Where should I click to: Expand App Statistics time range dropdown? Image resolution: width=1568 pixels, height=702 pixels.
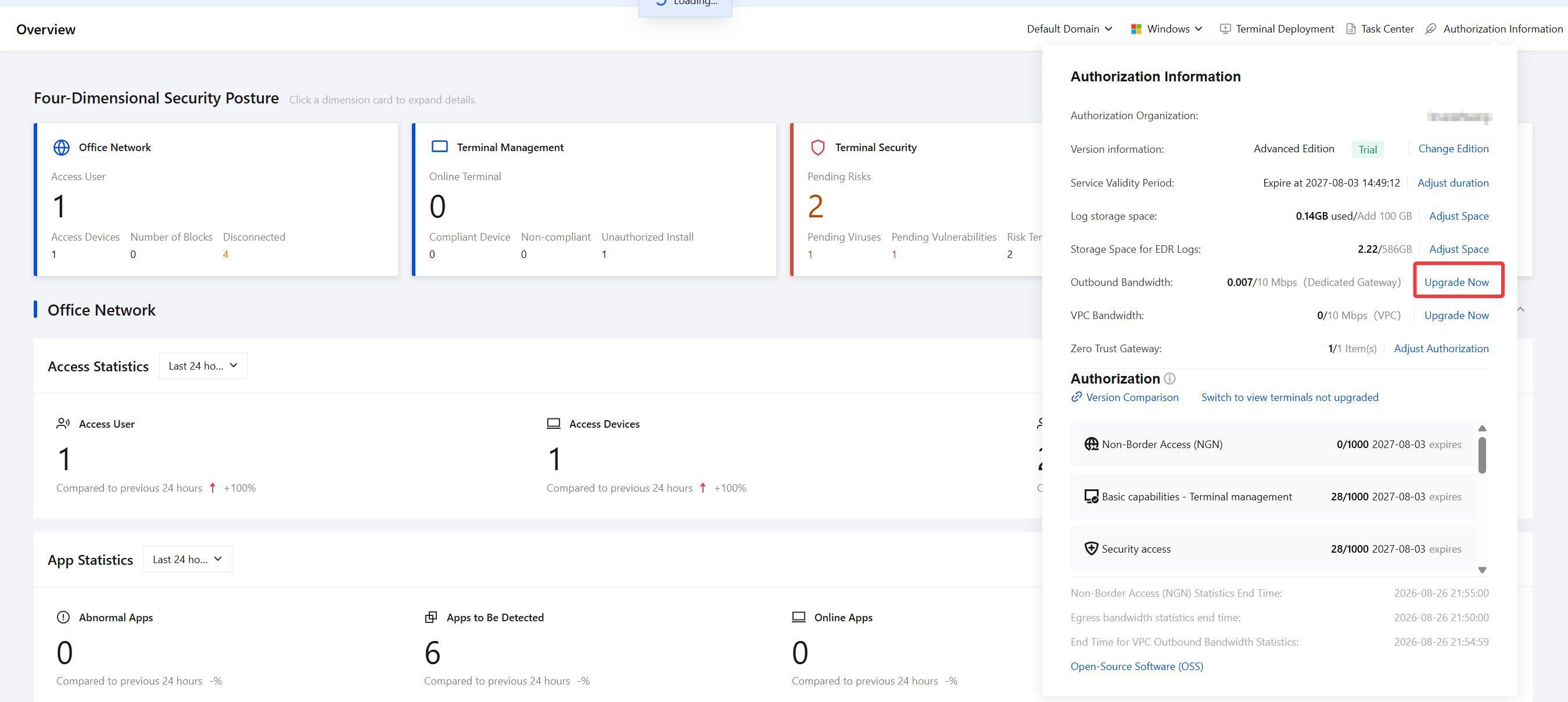(188, 560)
